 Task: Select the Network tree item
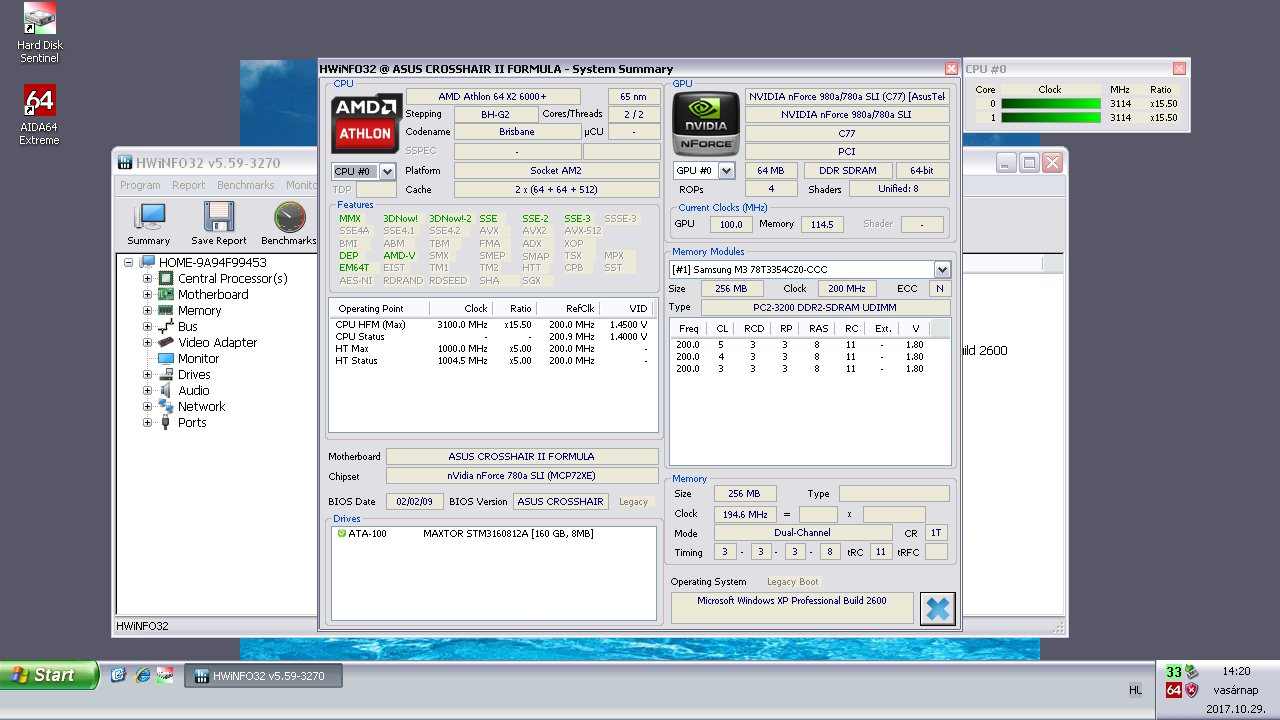[201, 406]
